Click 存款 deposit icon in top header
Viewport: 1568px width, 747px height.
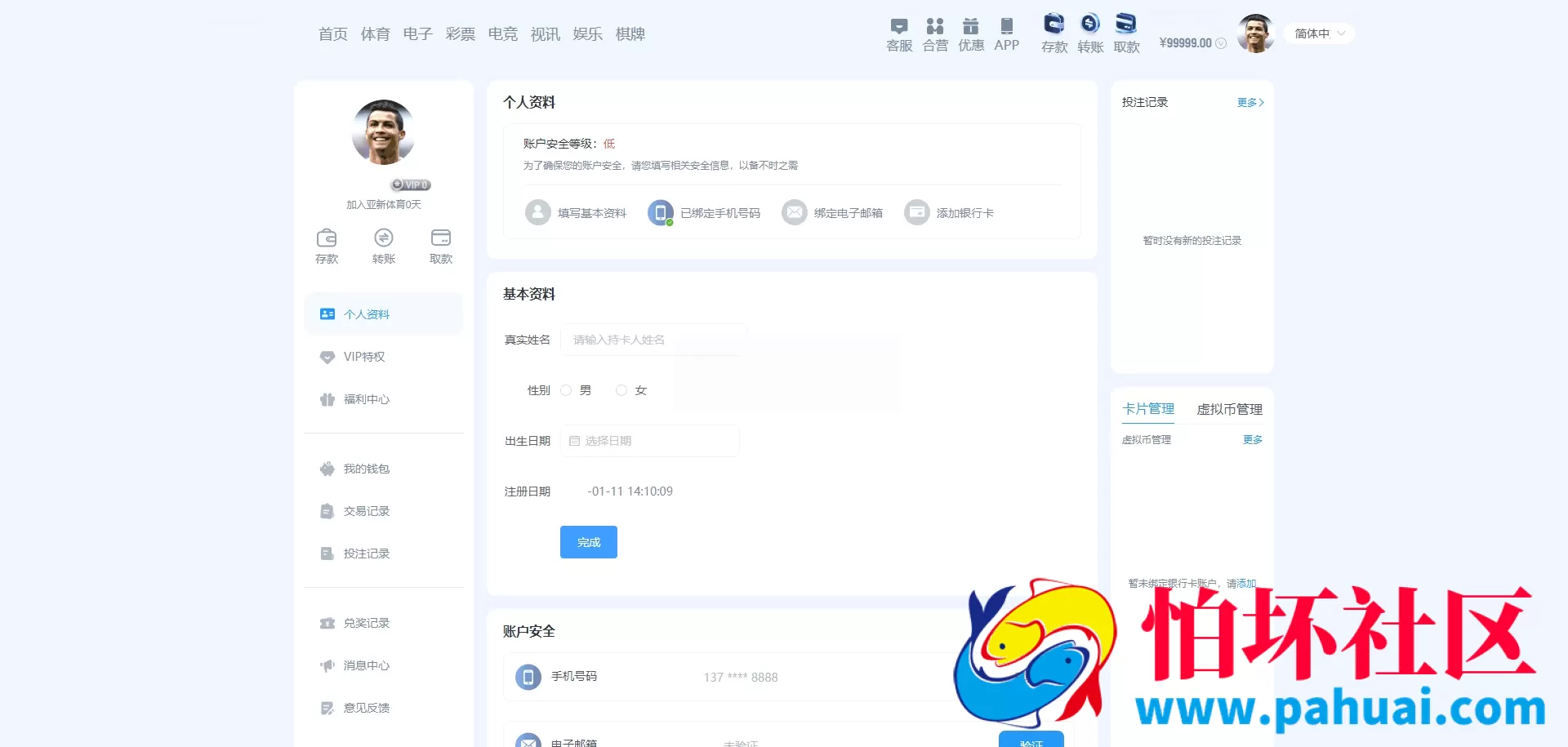[1054, 24]
